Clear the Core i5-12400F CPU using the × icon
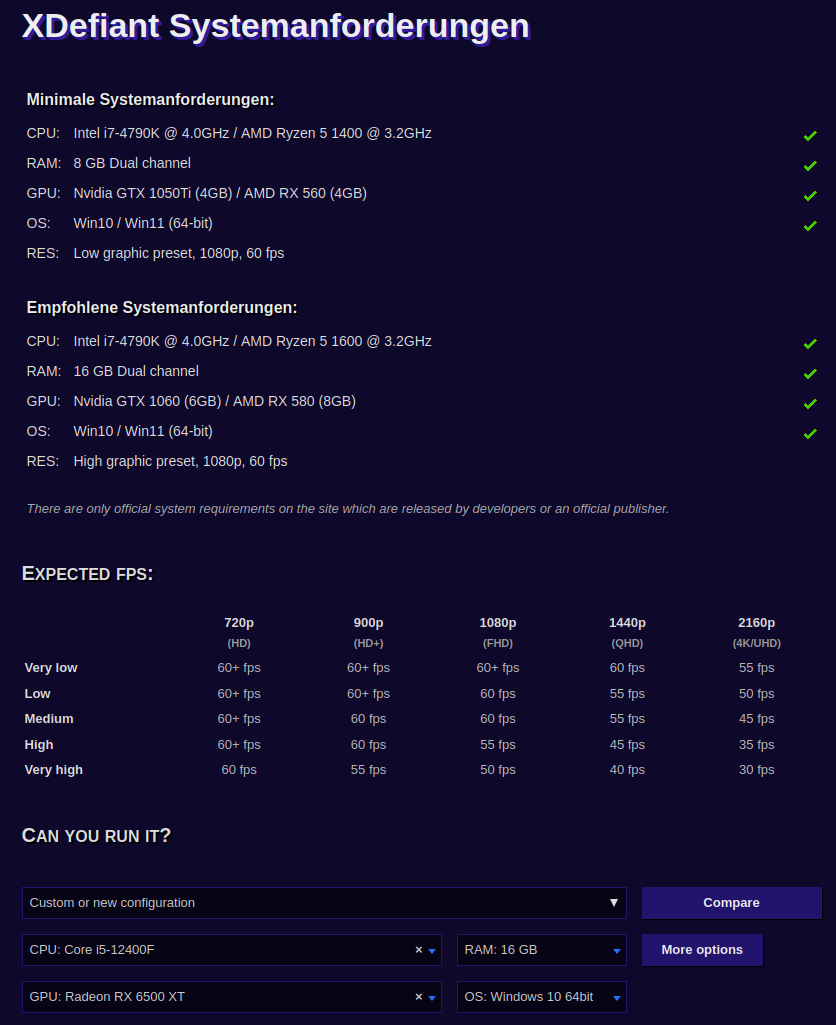Screen dimensions: 836x1025 pyautogui.click(x=418, y=950)
